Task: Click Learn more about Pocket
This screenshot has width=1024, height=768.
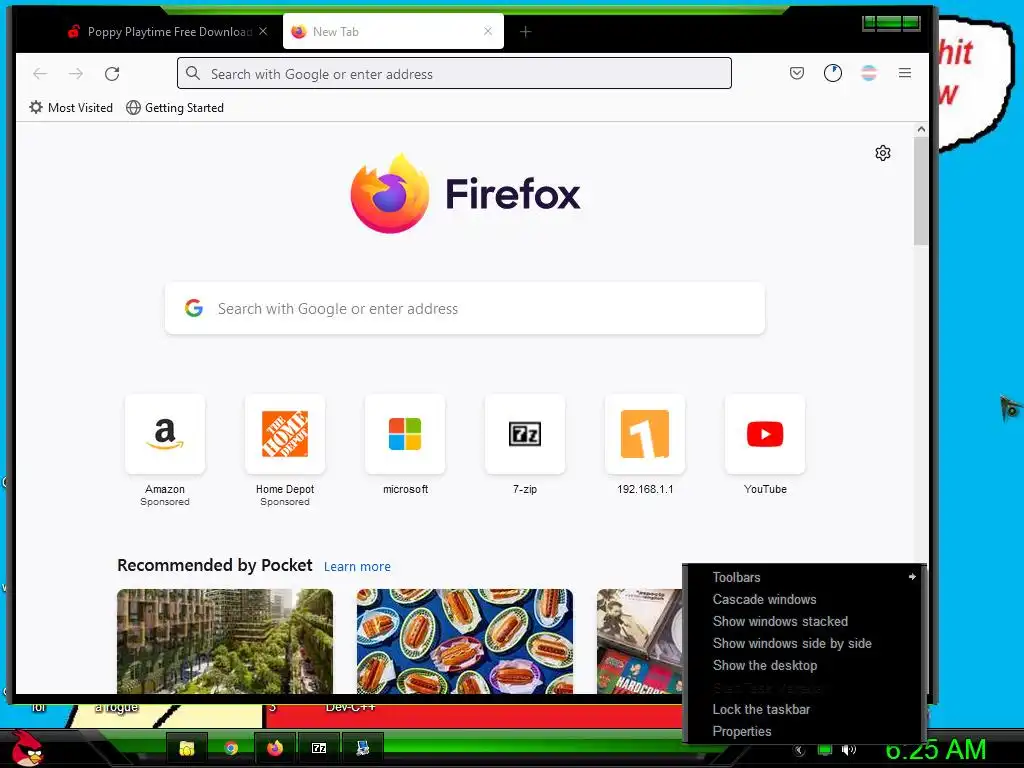Action: click(x=357, y=566)
